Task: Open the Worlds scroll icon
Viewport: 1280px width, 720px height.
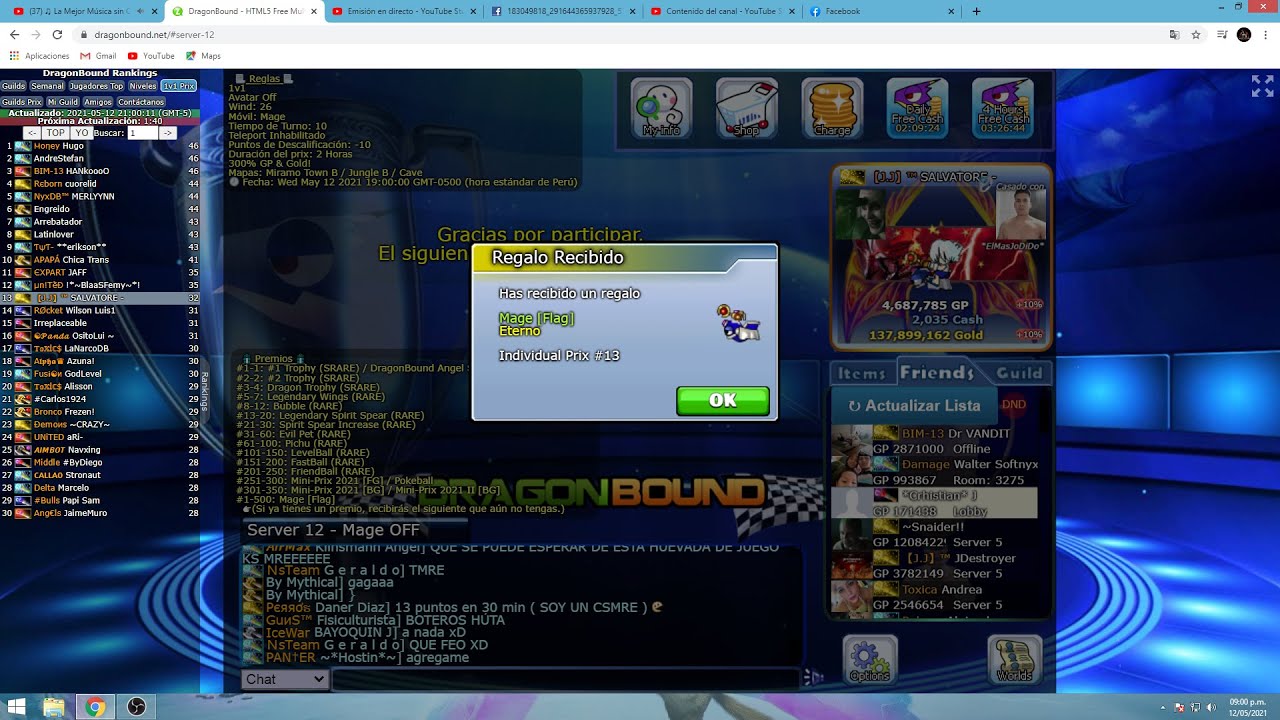Action: (x=1014, y=660)
